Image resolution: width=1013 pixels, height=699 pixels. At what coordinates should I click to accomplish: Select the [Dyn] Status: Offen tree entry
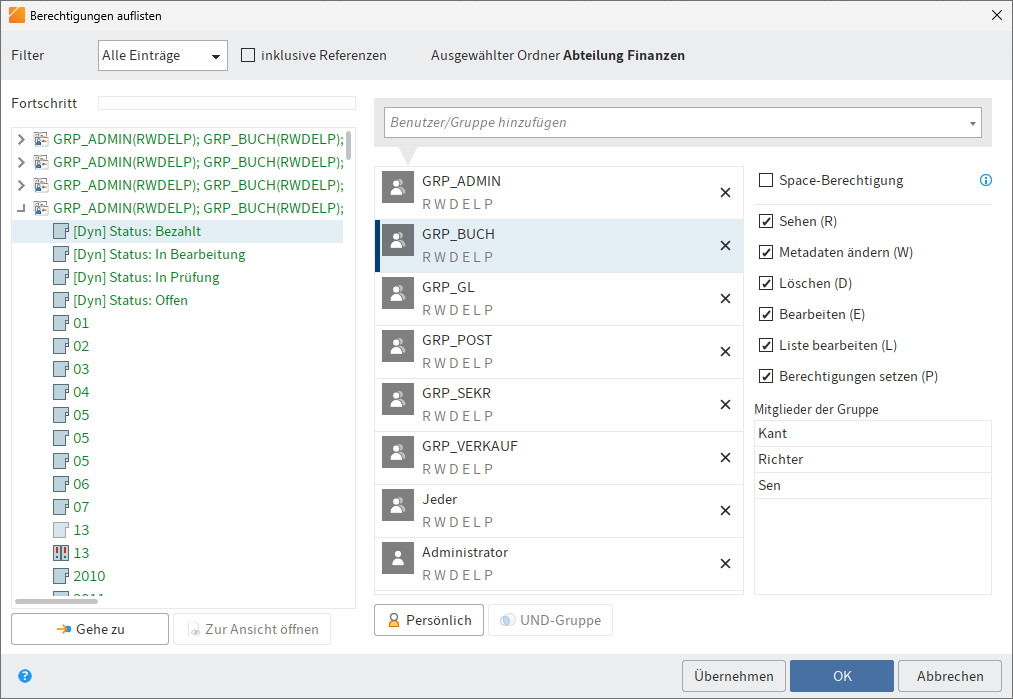point(130,300)
